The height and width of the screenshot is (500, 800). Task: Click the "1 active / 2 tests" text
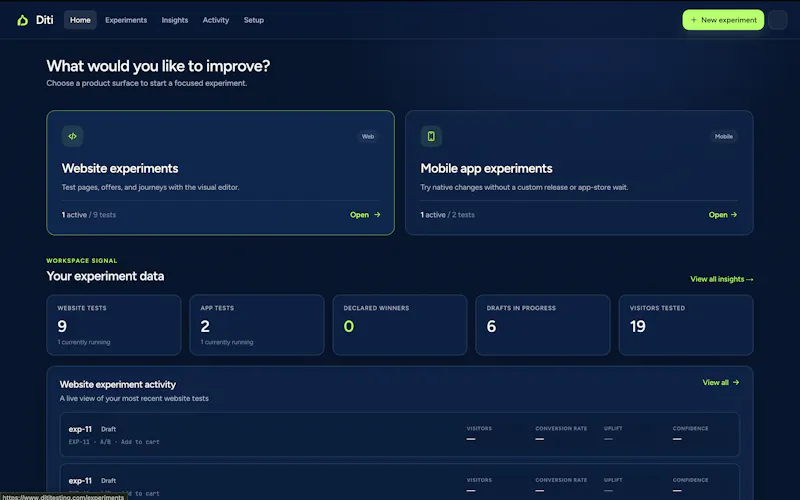coord(447,215)
